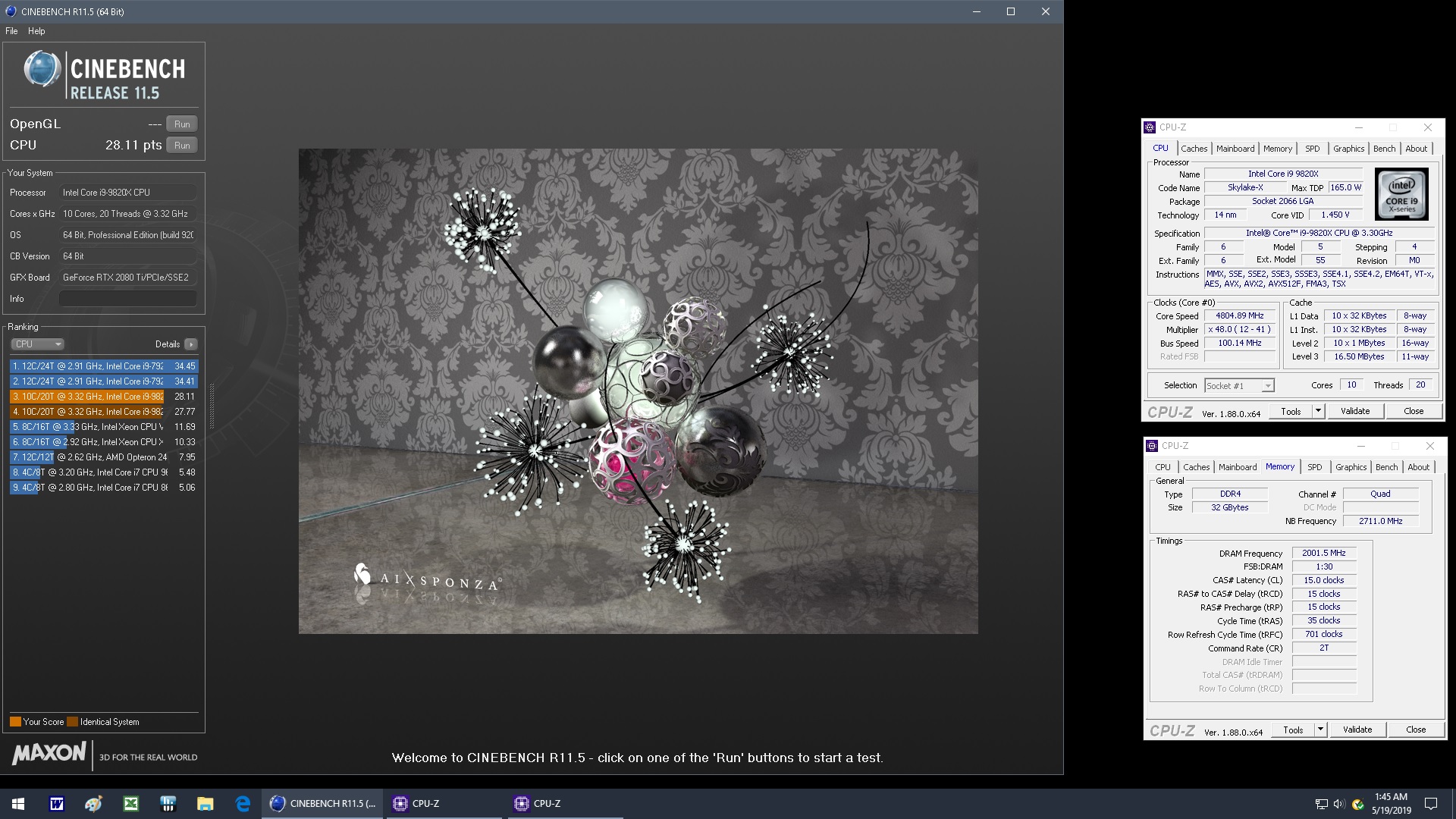Viewport: 1456px width, 819px height.
Task: Open About tab in upper CPU-Z
Action: [1416, 149]
